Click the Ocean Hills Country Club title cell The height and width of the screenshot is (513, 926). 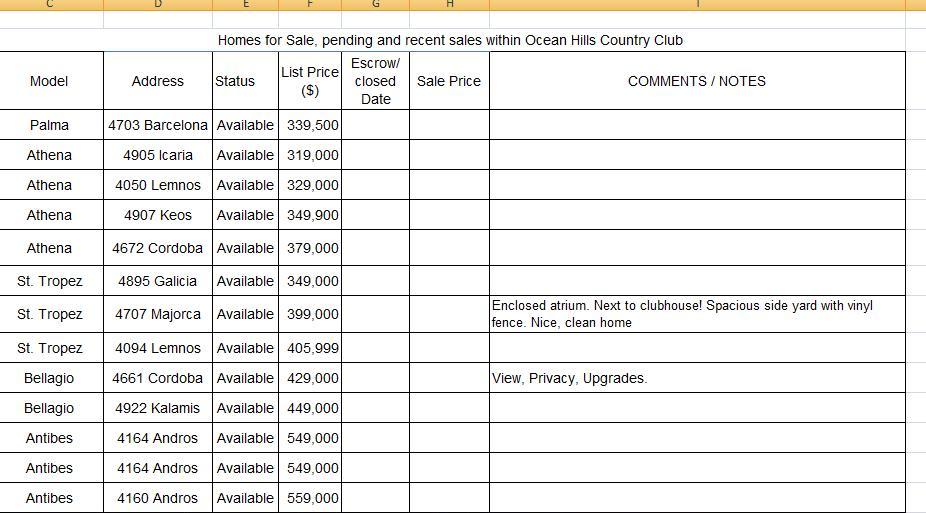[450, 40]
